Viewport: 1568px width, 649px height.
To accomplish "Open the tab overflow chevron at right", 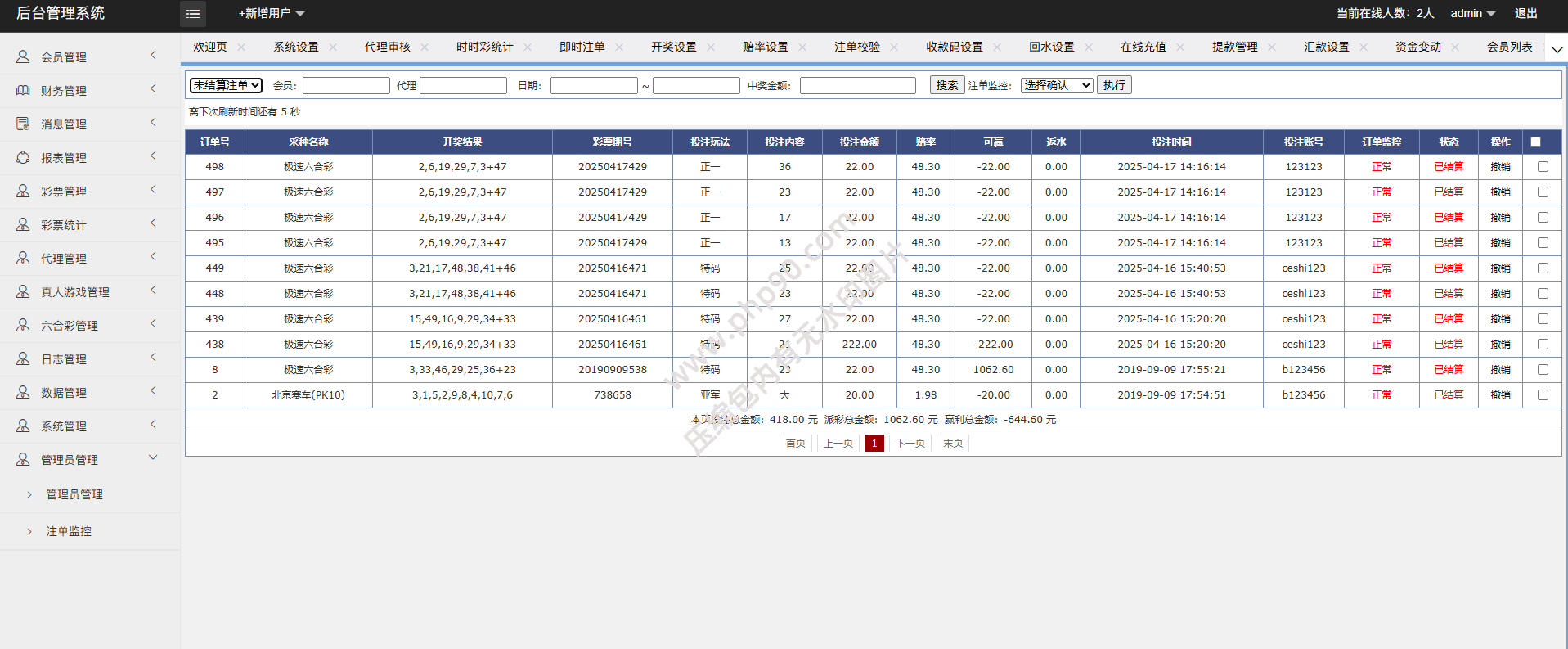I will pos(1557,49).
